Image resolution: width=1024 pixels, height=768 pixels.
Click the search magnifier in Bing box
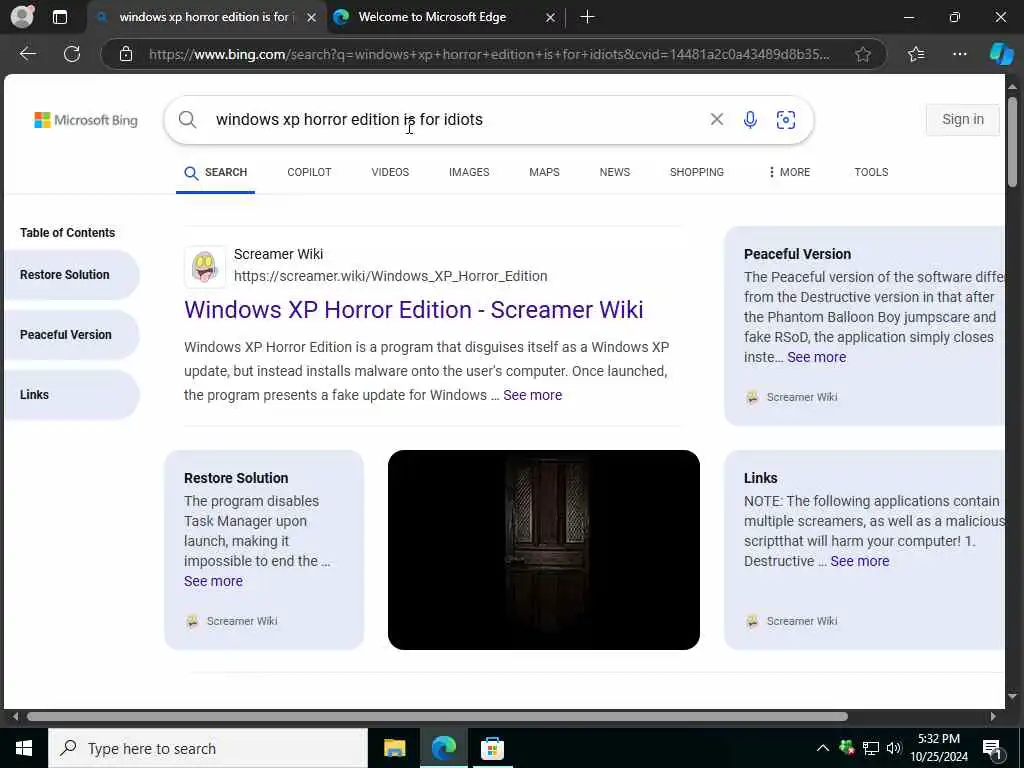[187, 120]
